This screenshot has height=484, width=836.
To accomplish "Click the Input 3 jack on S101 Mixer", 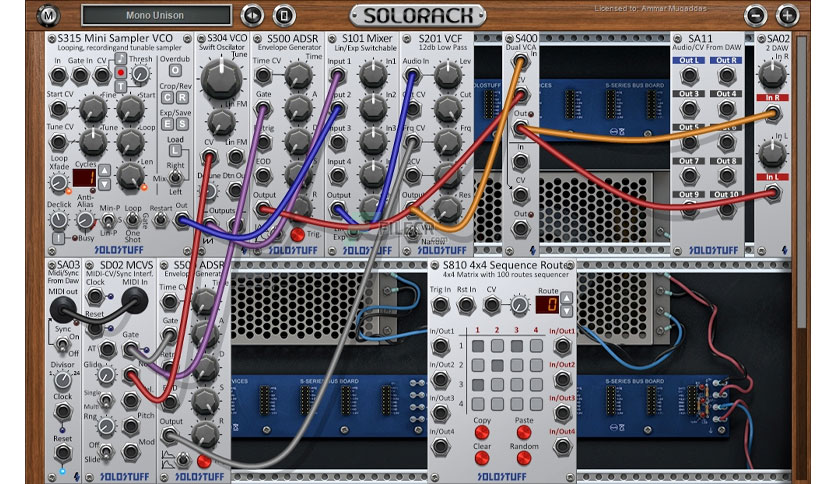I will [337, 142].
